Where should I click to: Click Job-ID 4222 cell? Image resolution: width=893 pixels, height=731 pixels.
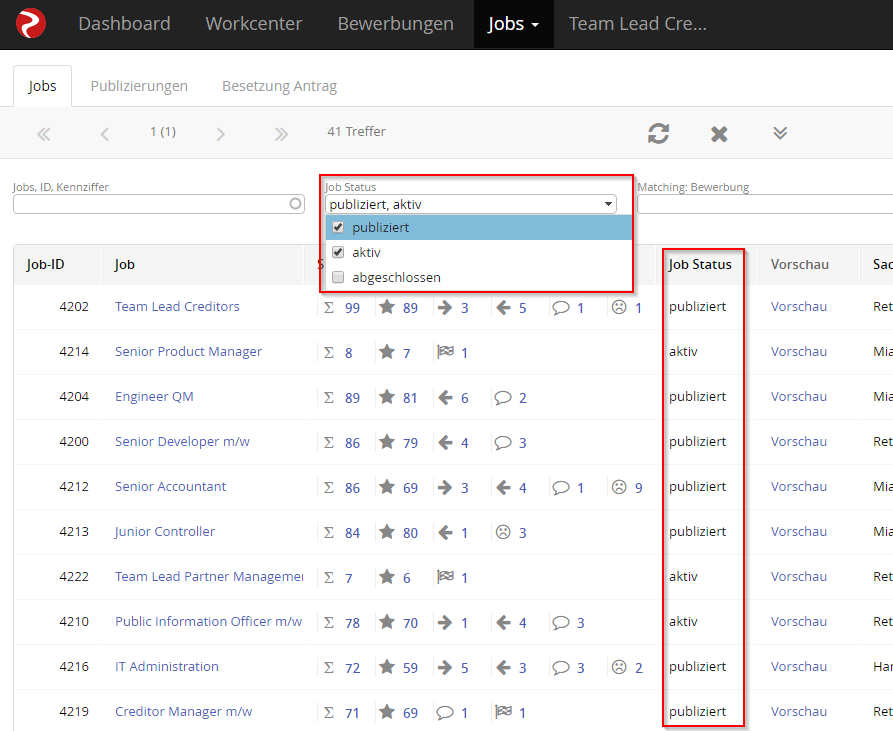click(74, 576)
